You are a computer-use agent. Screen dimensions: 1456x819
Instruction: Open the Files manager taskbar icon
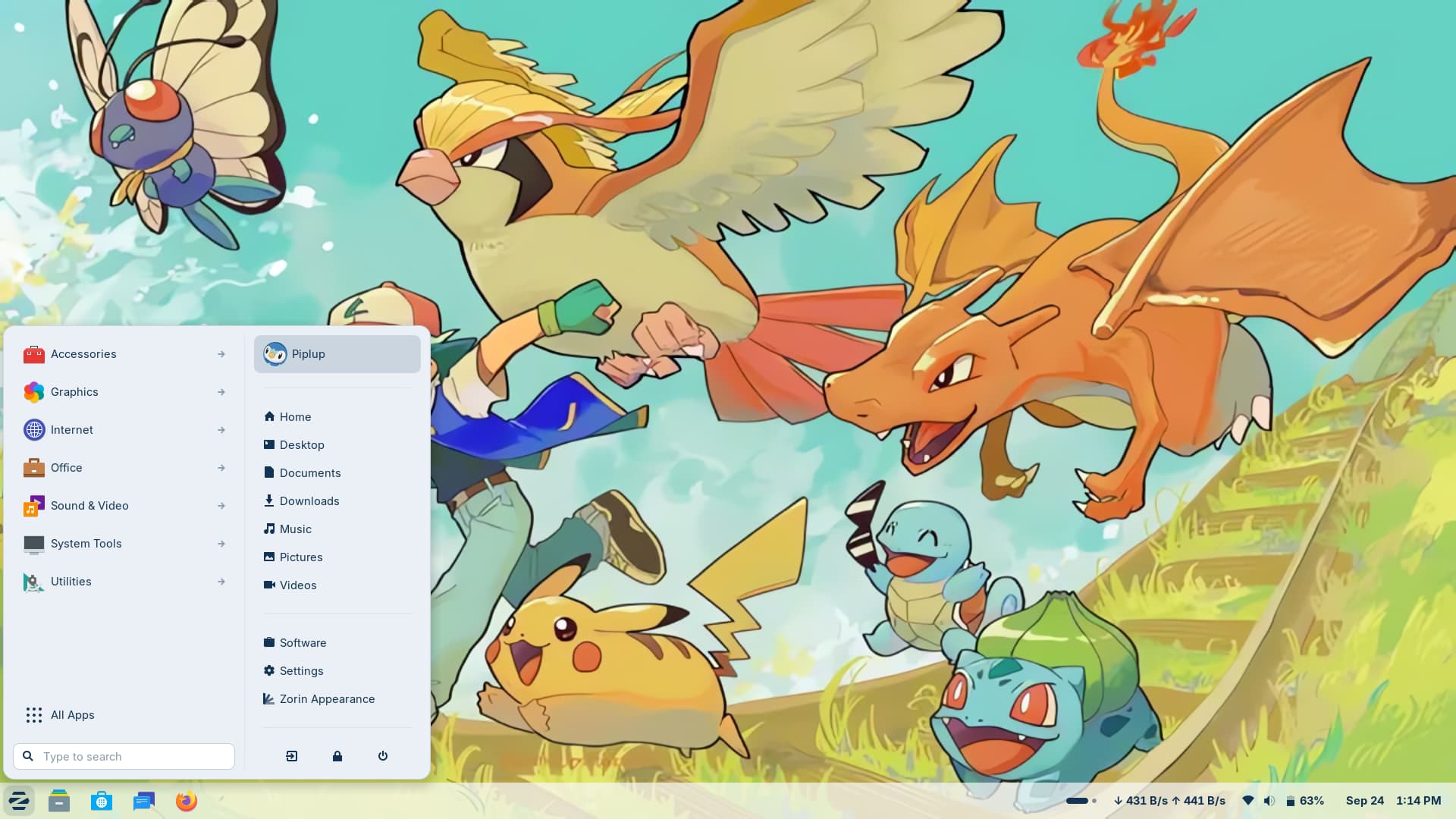(x=59, y=801)
